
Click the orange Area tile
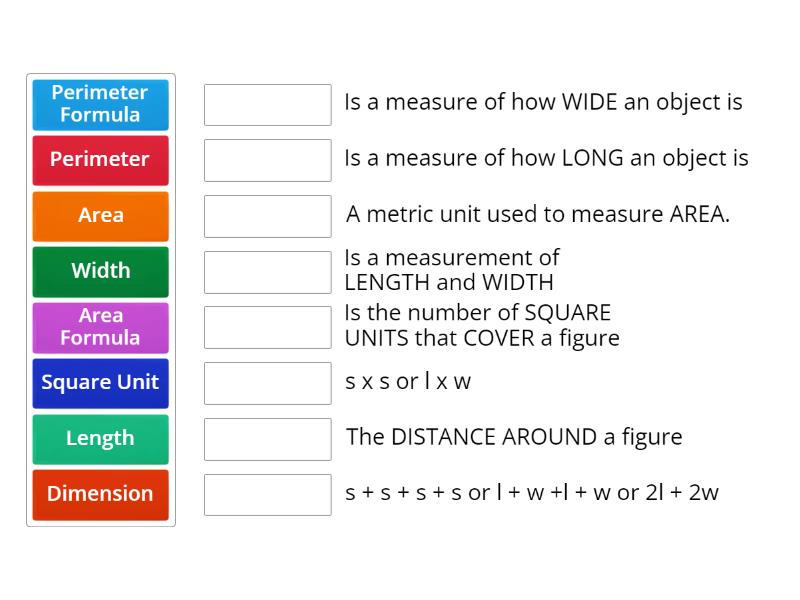coord(100,216)
